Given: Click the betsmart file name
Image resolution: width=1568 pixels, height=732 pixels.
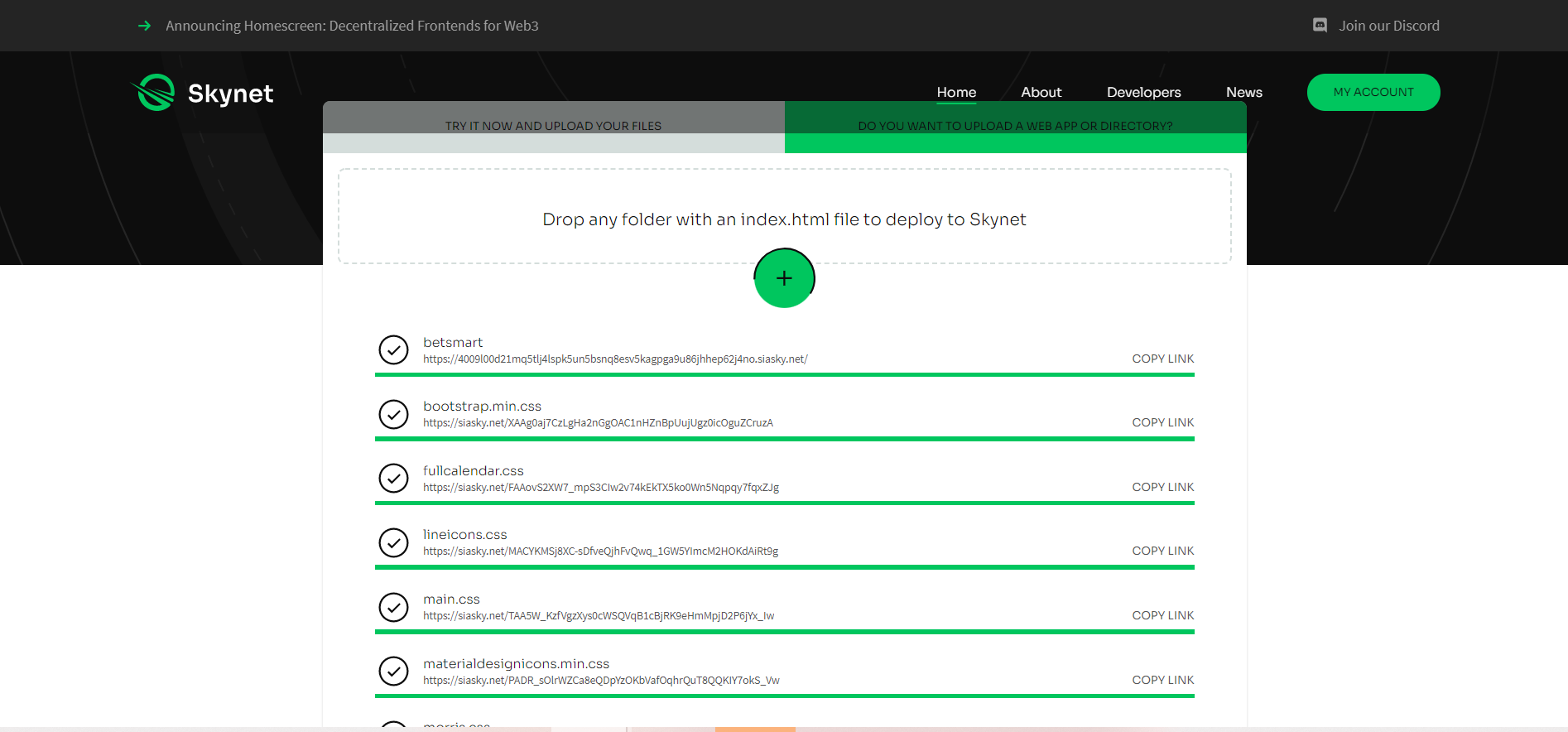Looking at the screenshot, I should 453,342.
